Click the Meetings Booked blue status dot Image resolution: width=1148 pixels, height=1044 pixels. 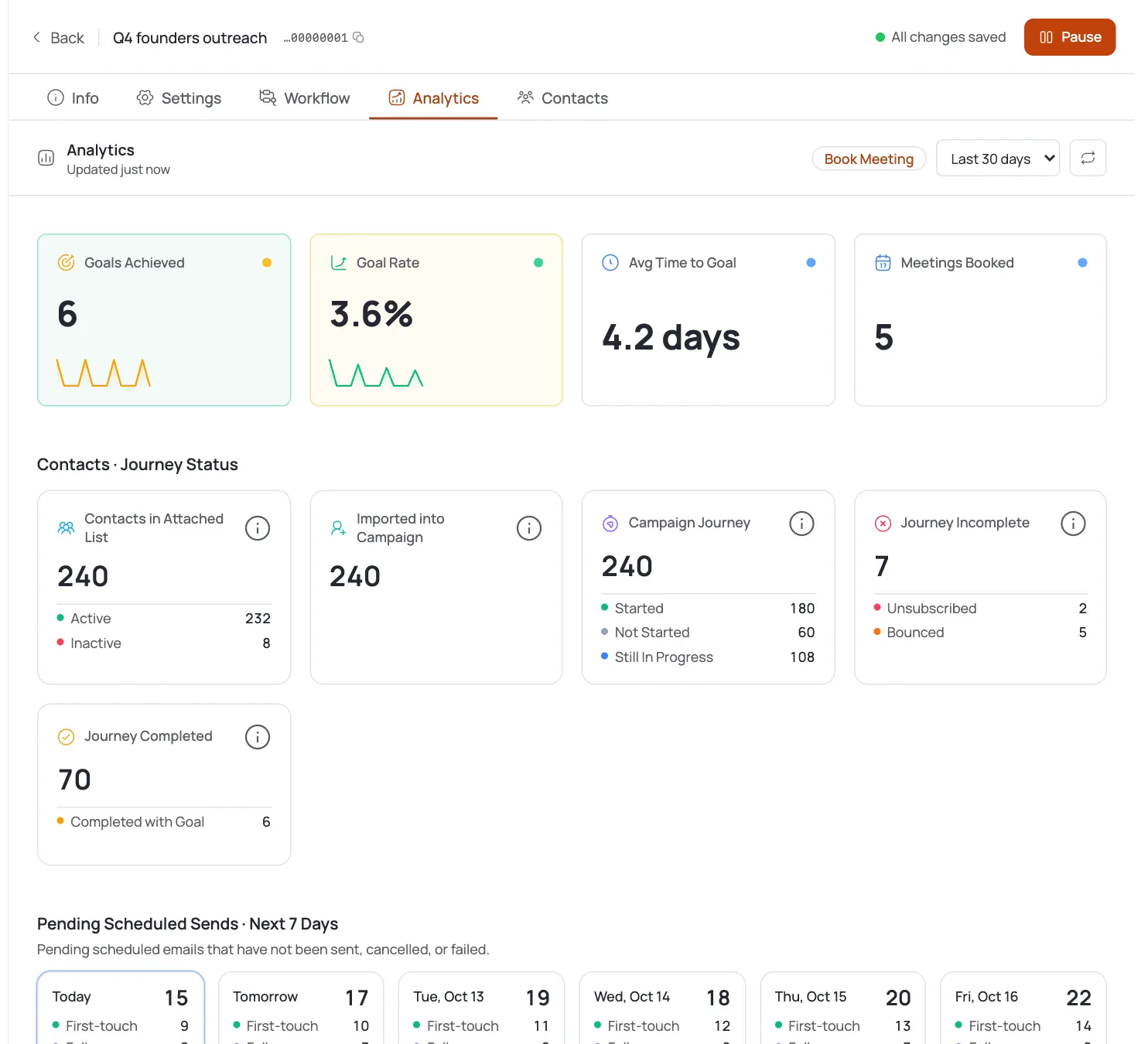point(1082,263)
